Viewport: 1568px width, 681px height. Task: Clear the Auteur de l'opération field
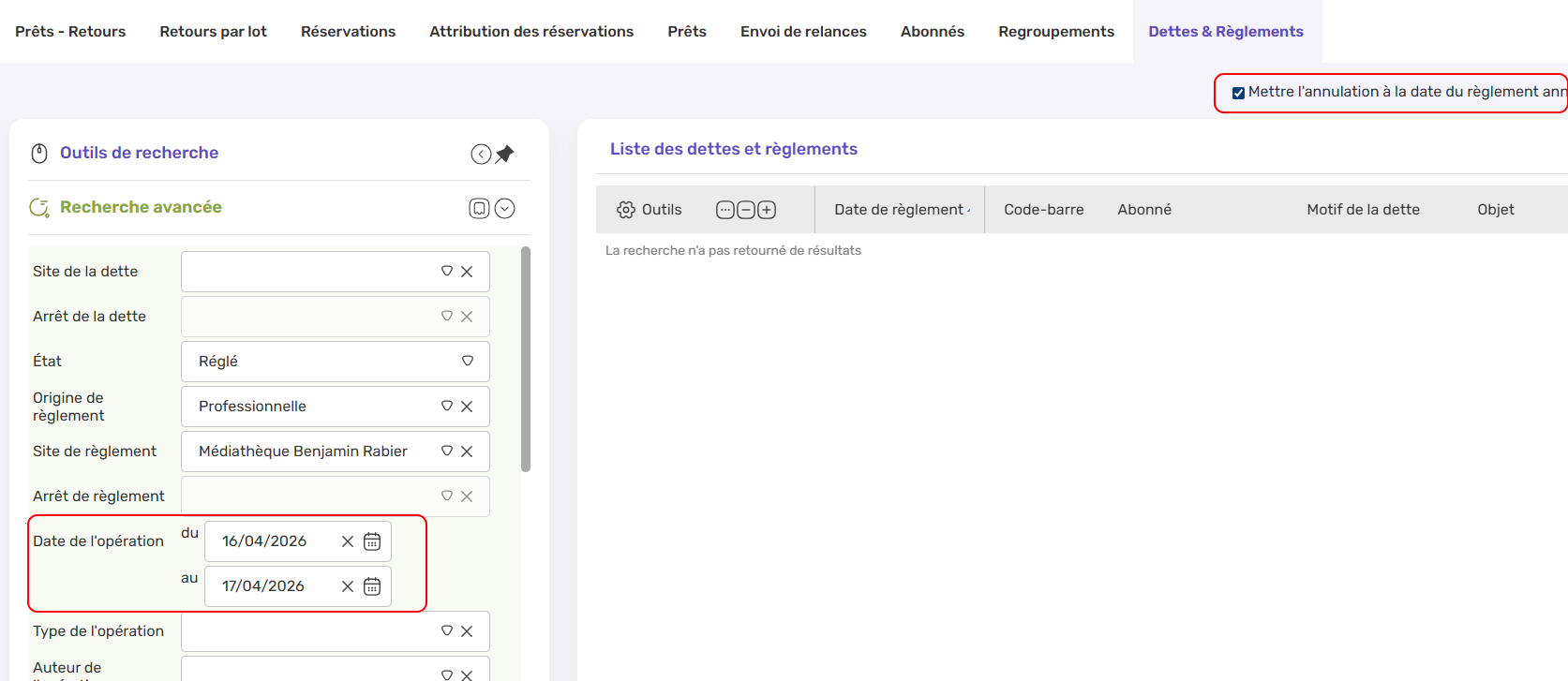tap(467, 674)
